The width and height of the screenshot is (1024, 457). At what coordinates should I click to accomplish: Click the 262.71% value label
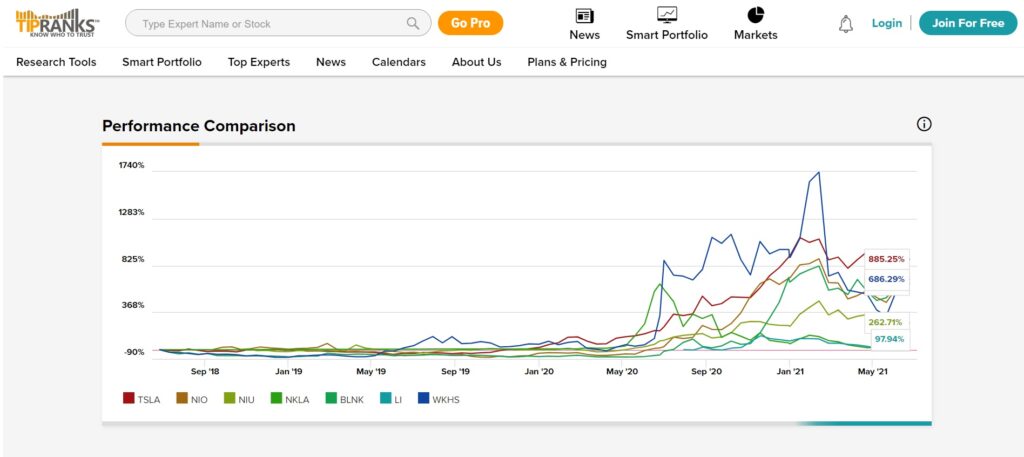[x=885, y=322]
